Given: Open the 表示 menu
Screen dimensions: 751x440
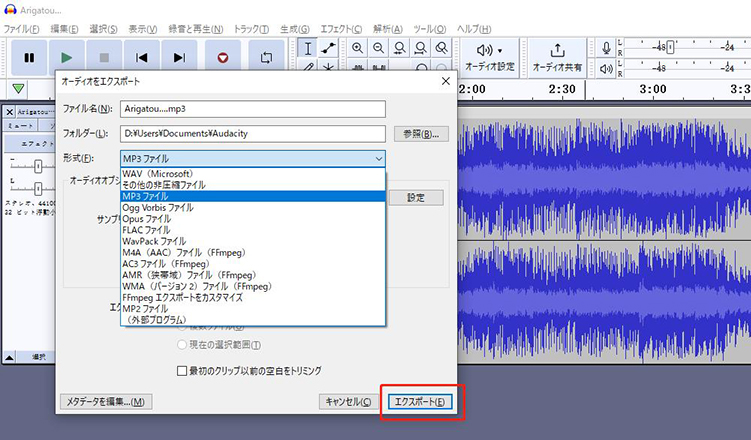Looking at the screenshot, I should click(x=142, y=29).
